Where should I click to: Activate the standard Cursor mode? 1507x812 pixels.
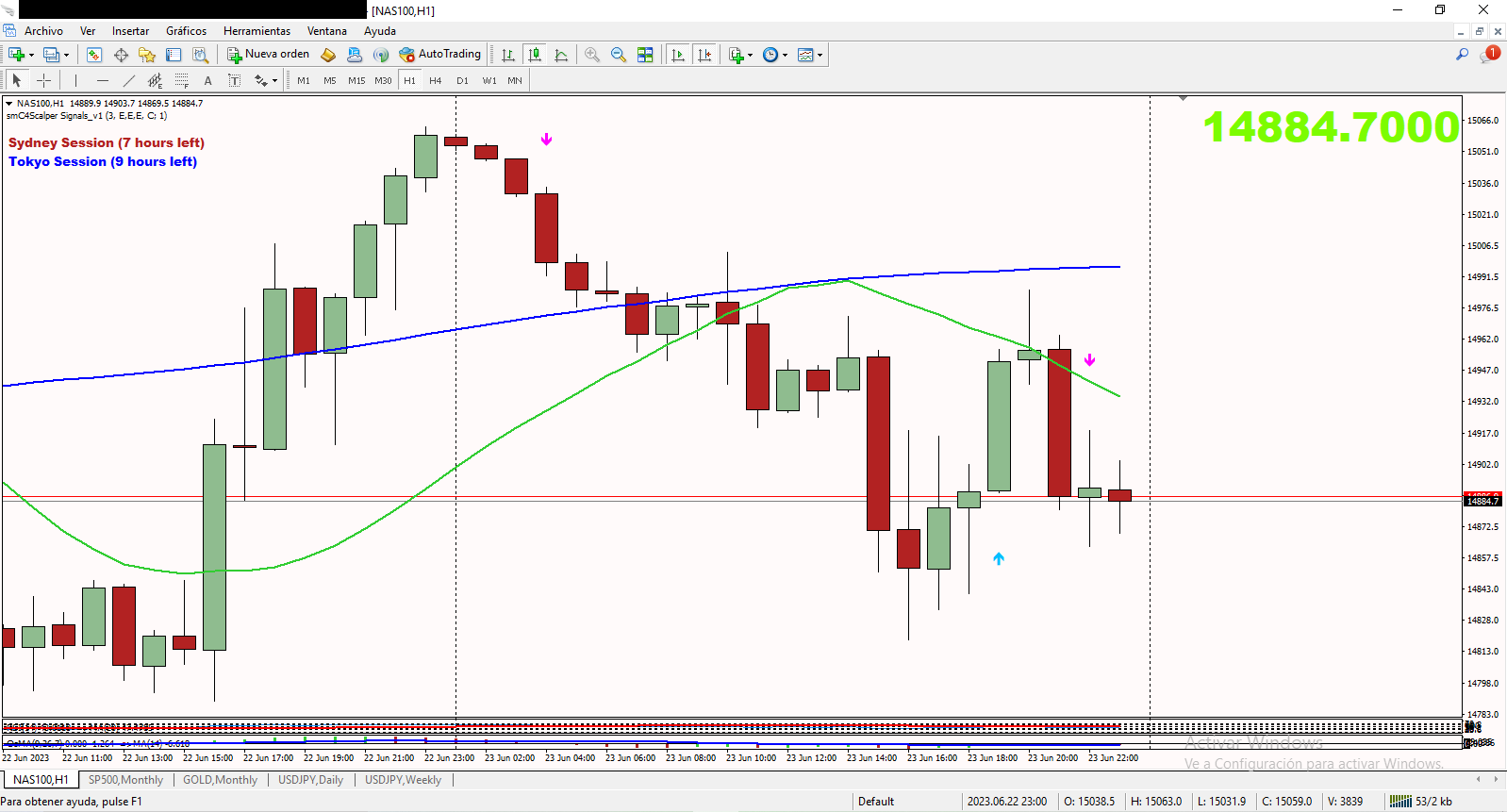tap(16, 80)
